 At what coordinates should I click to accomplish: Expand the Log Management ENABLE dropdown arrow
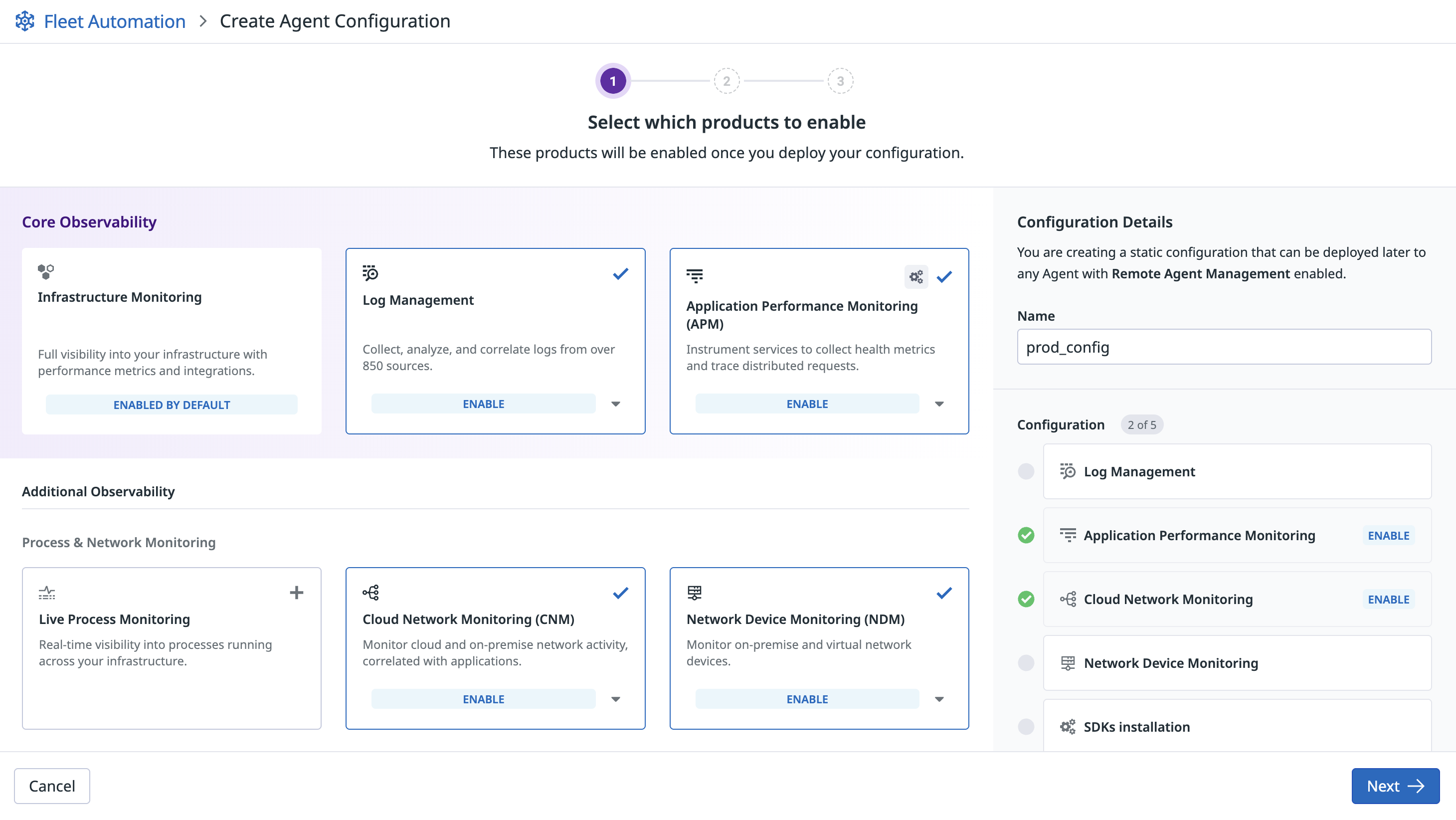point(615,404)
